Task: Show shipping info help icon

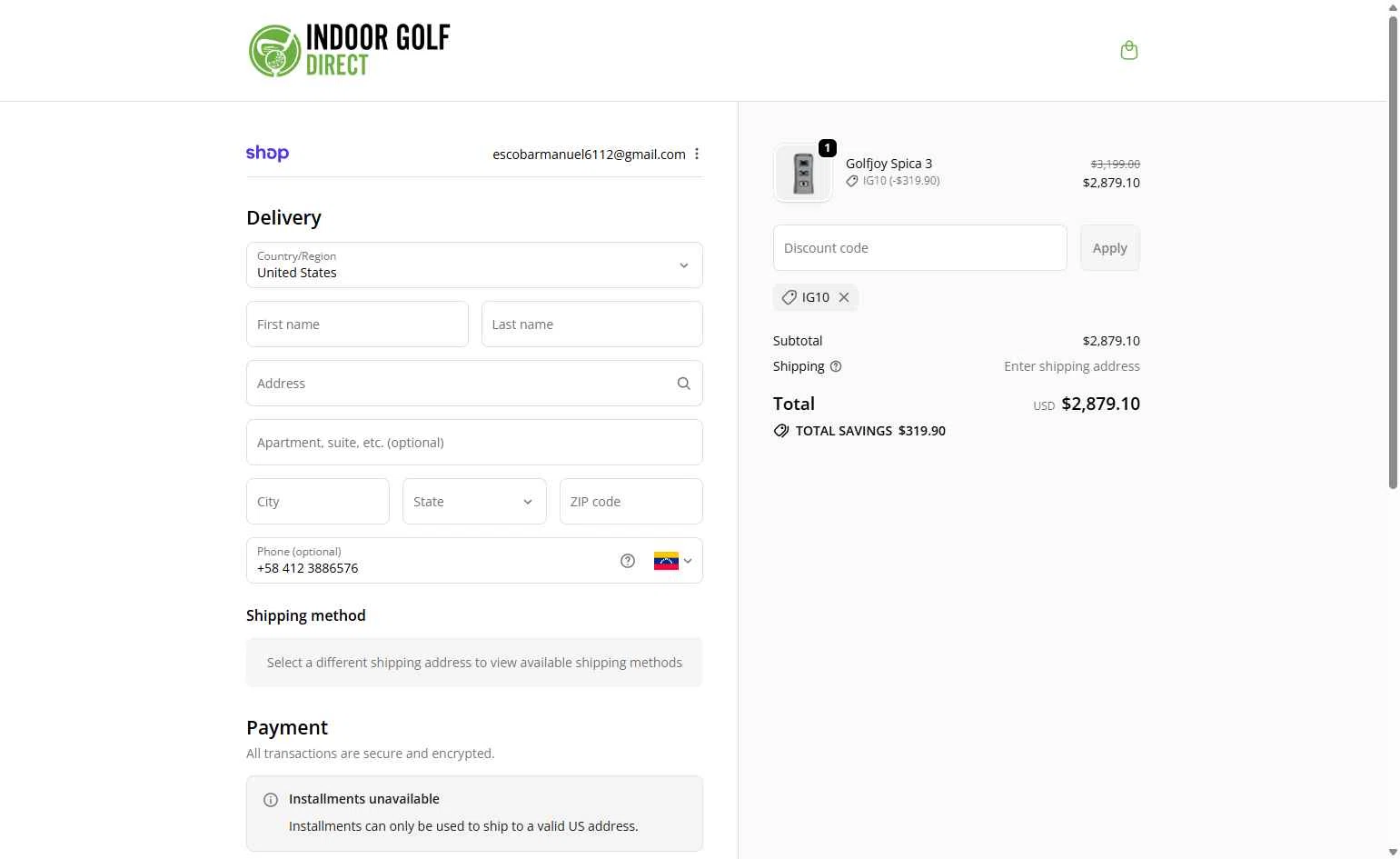Action: (836, 366)
